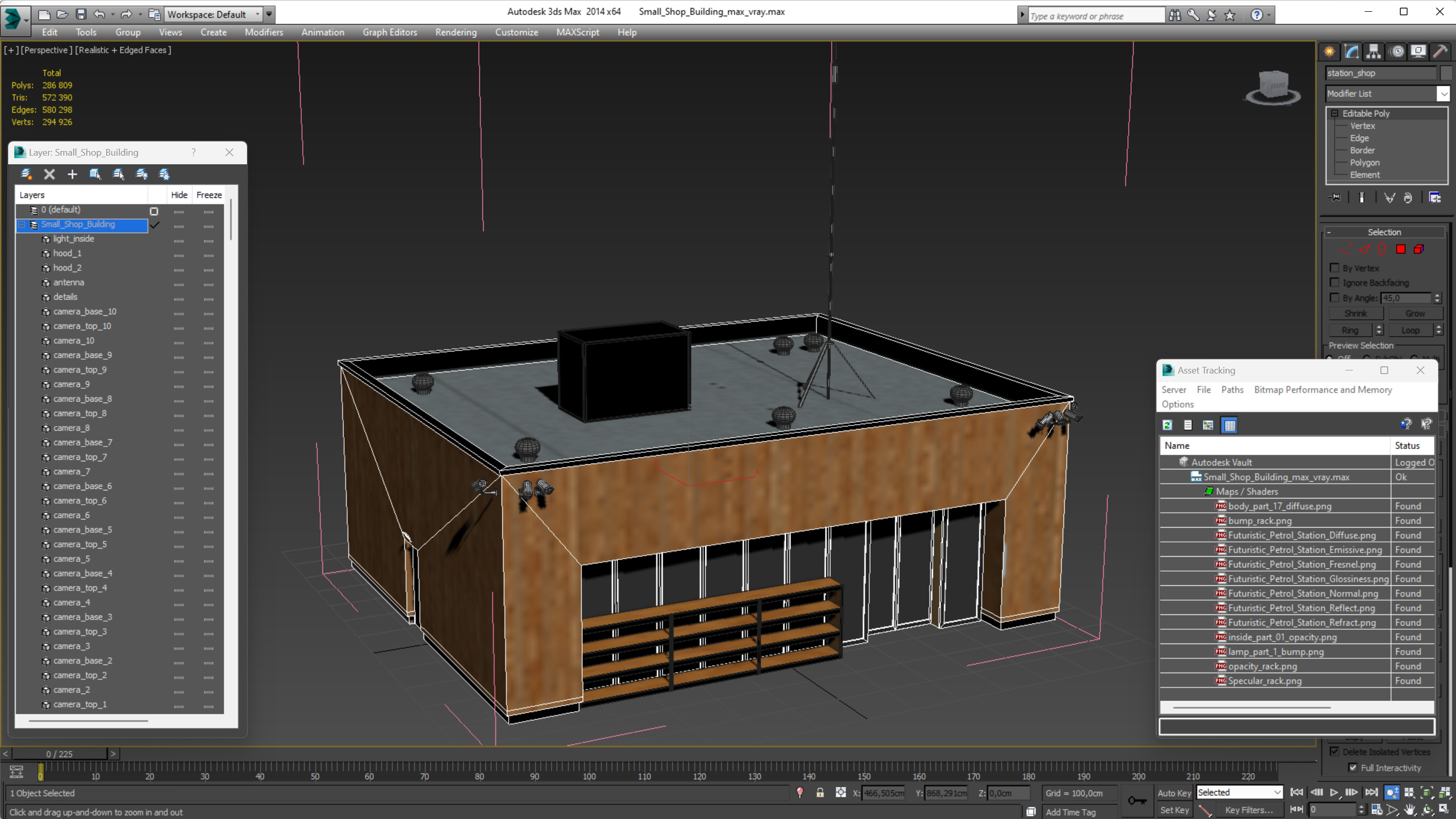Click the Open File toolbar icon
1456x819 pixels.
click(62, 14)
